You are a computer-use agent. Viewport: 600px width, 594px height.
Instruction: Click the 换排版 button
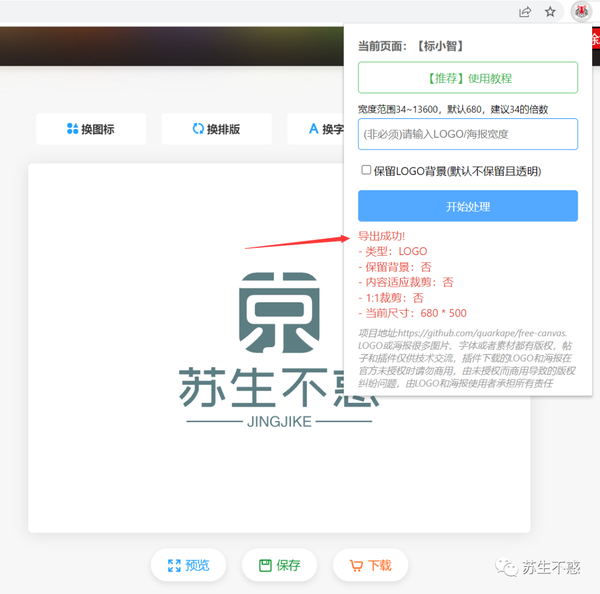(217, 129)
